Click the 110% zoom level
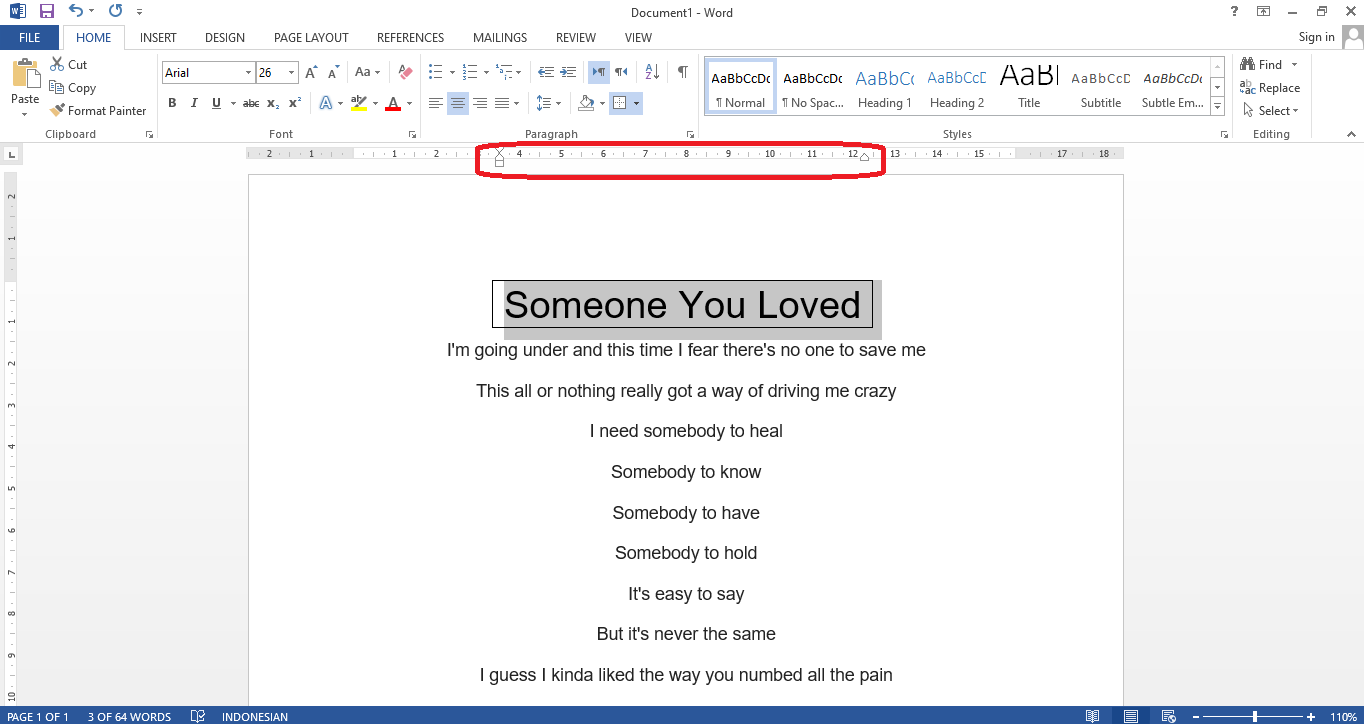 (x=1343, y=716)
